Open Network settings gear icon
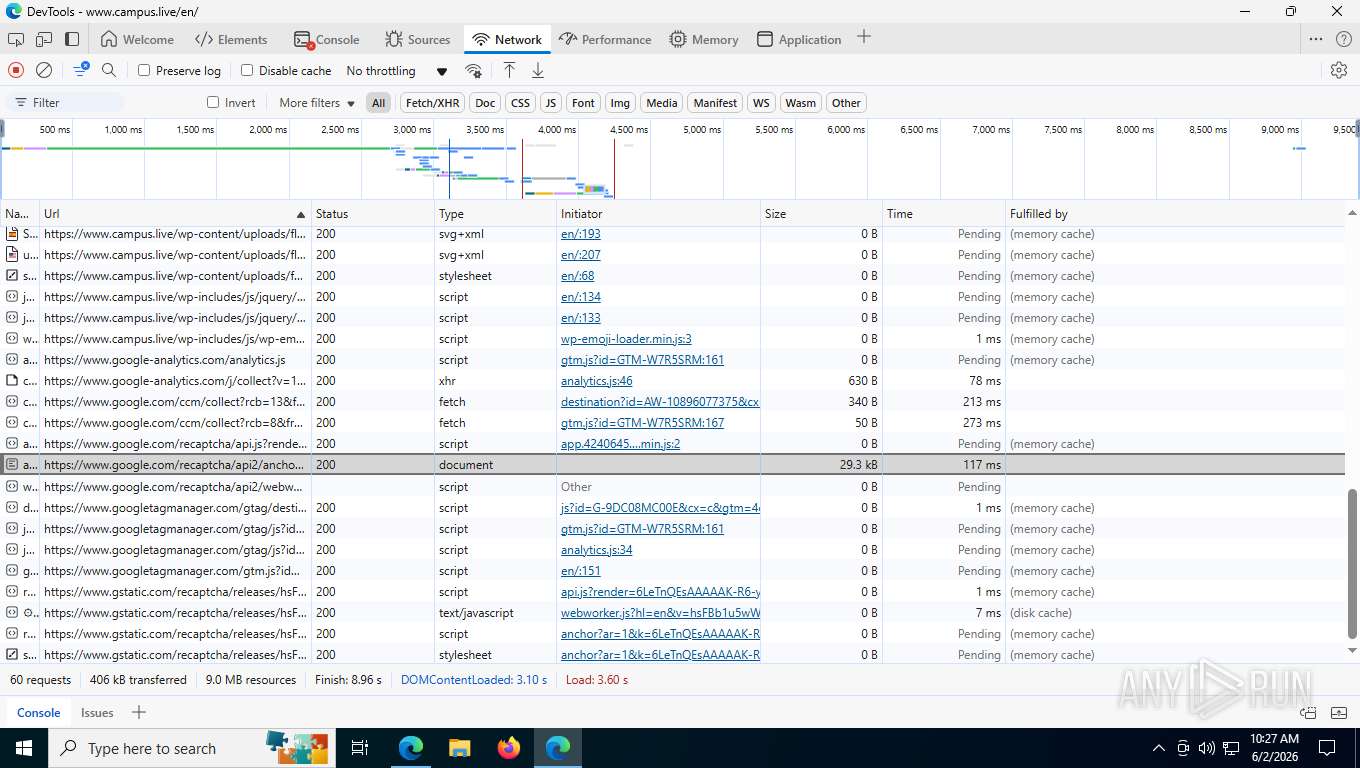The image size is (1360, 768). pyautogui.click(x=1339, y=70)
